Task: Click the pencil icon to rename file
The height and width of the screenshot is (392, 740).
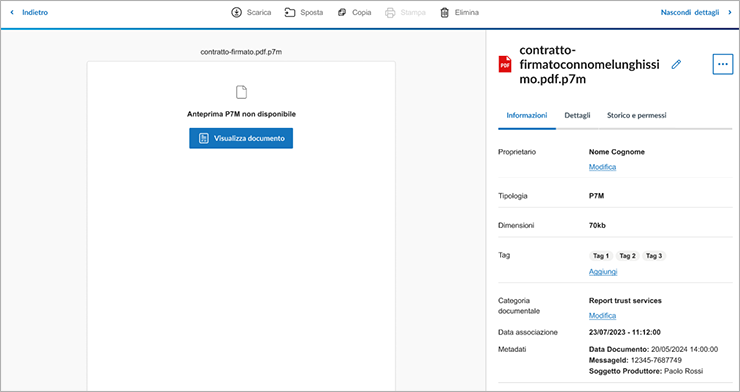Action: [676, 65]
